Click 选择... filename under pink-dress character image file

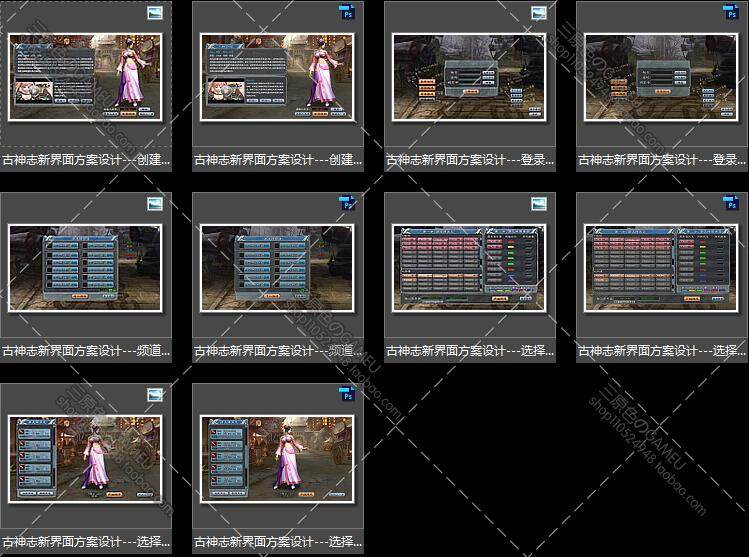pos(86,542)
